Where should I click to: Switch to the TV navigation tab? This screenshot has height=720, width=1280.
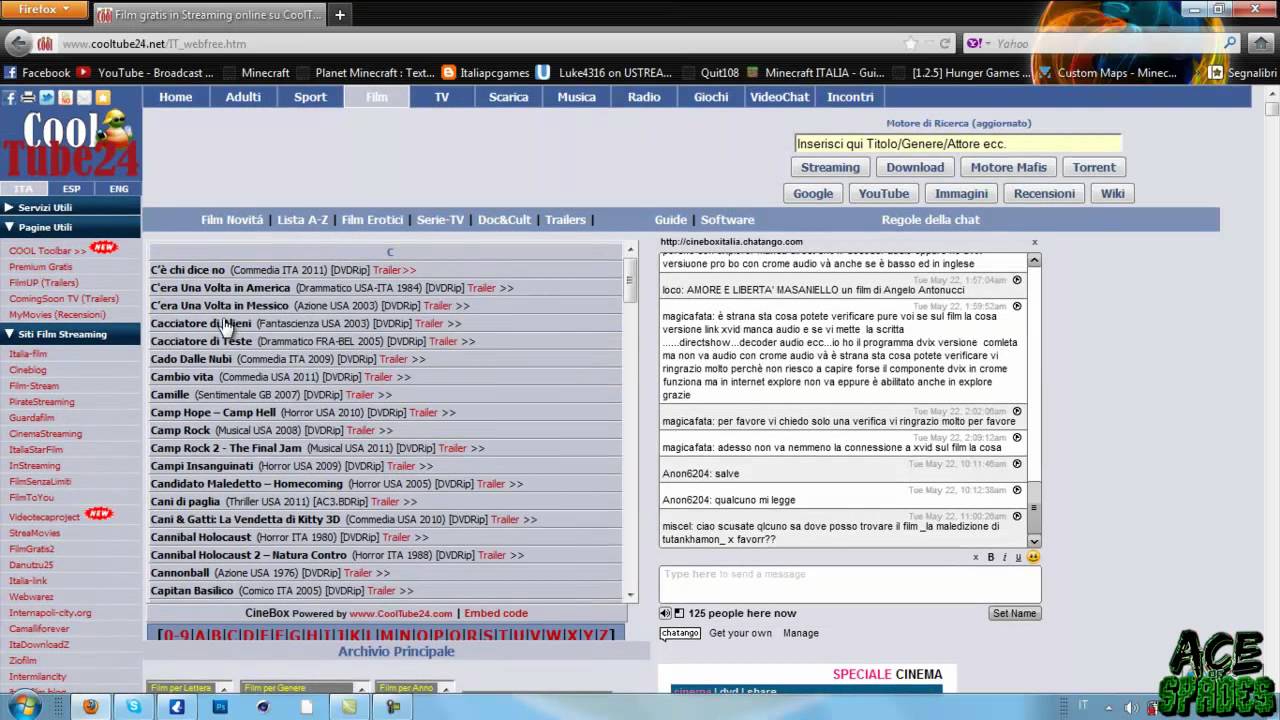[442, 97]
